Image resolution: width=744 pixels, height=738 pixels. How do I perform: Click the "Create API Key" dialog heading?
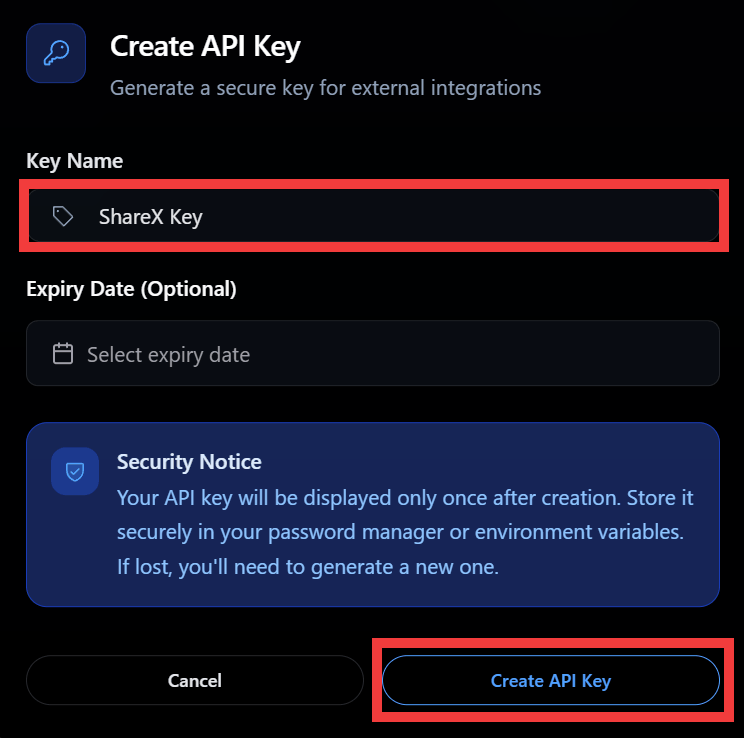tap(205, 46)
